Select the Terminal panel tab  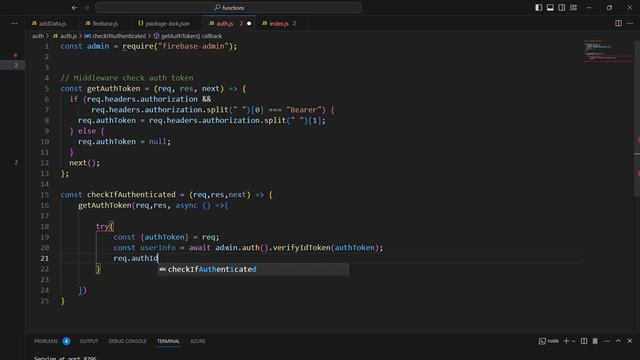pos(168,341)
